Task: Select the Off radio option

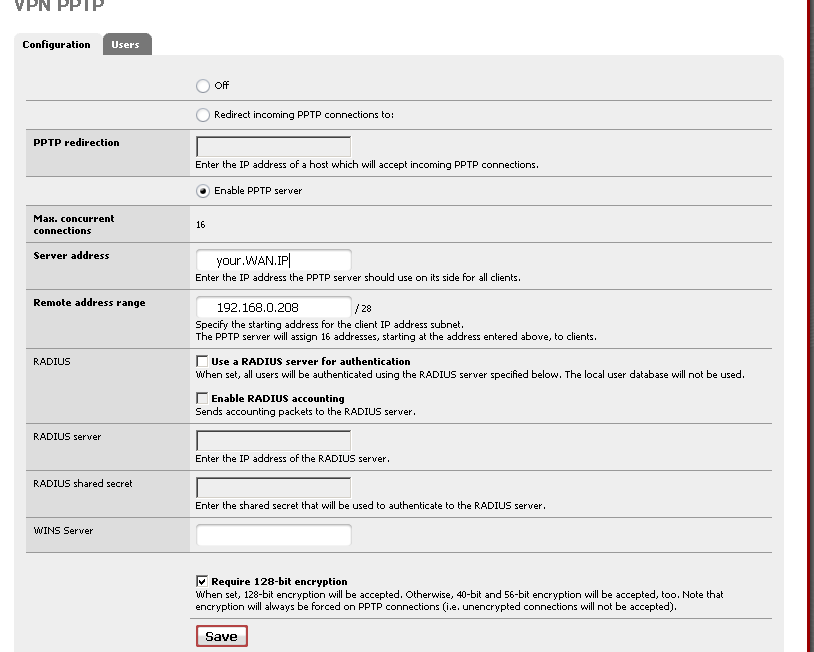Action: 203,86
